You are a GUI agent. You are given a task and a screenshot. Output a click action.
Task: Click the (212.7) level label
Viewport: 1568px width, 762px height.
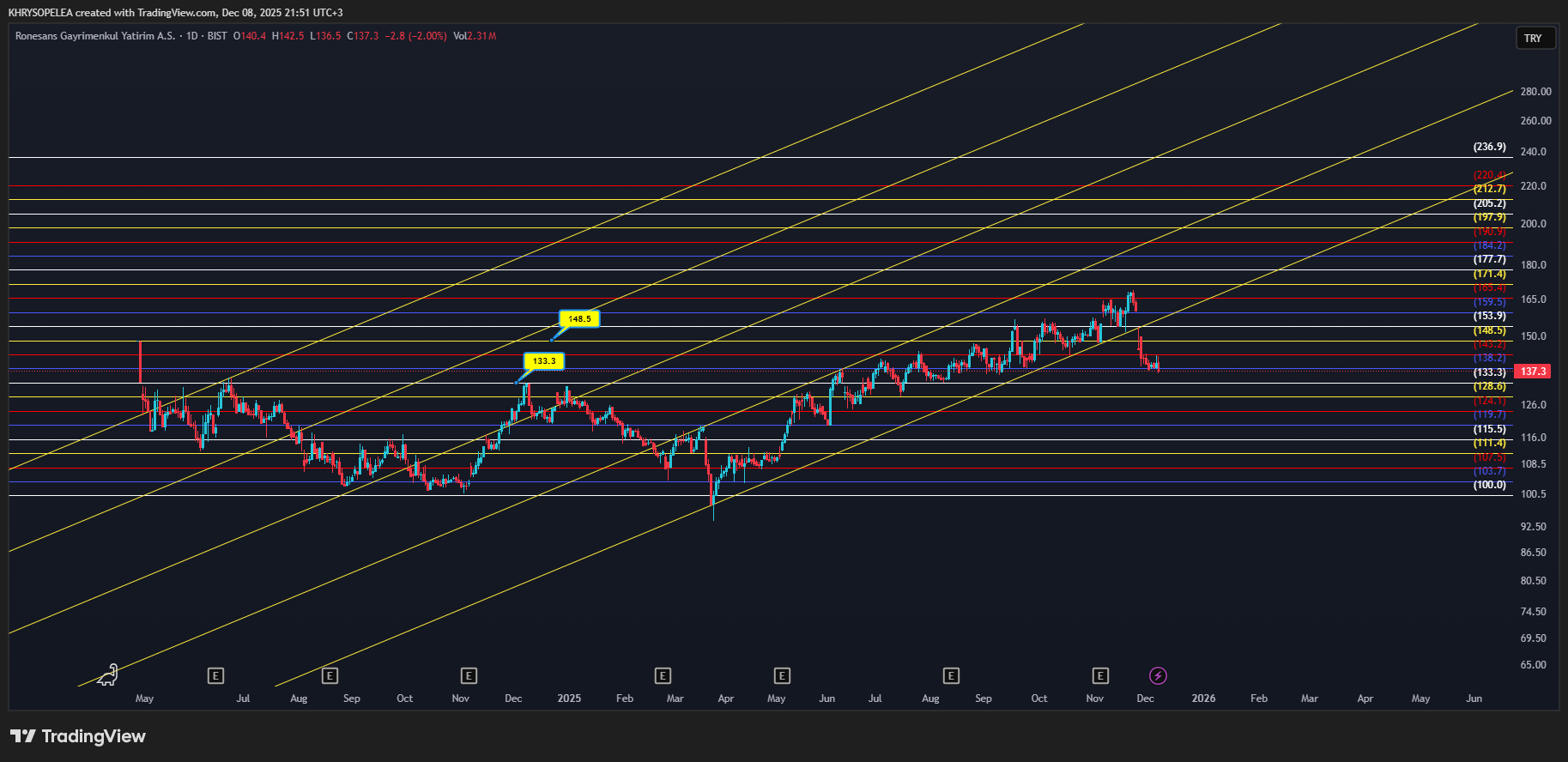[1490, 189]
